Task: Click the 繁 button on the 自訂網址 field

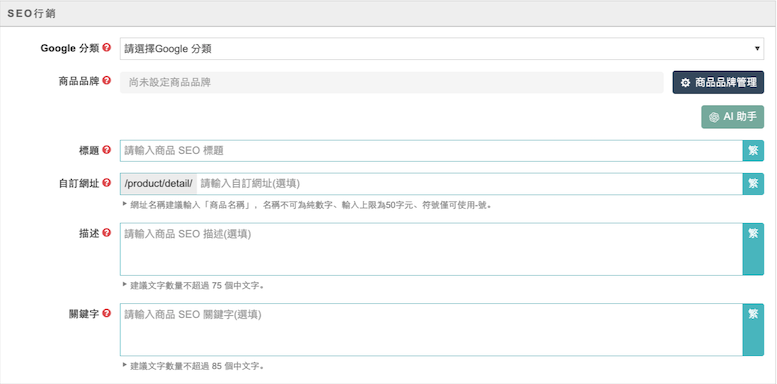Action: (x=753, y=184)
